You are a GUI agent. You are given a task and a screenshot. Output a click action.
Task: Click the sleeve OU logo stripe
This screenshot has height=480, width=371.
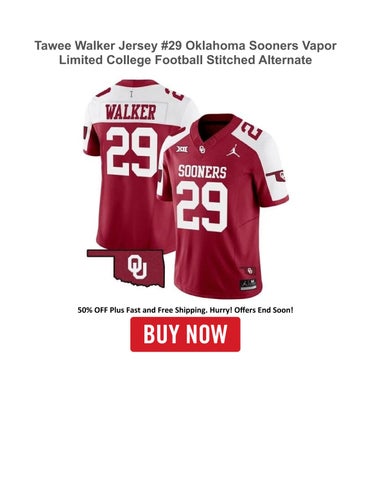tap(277, 176)
